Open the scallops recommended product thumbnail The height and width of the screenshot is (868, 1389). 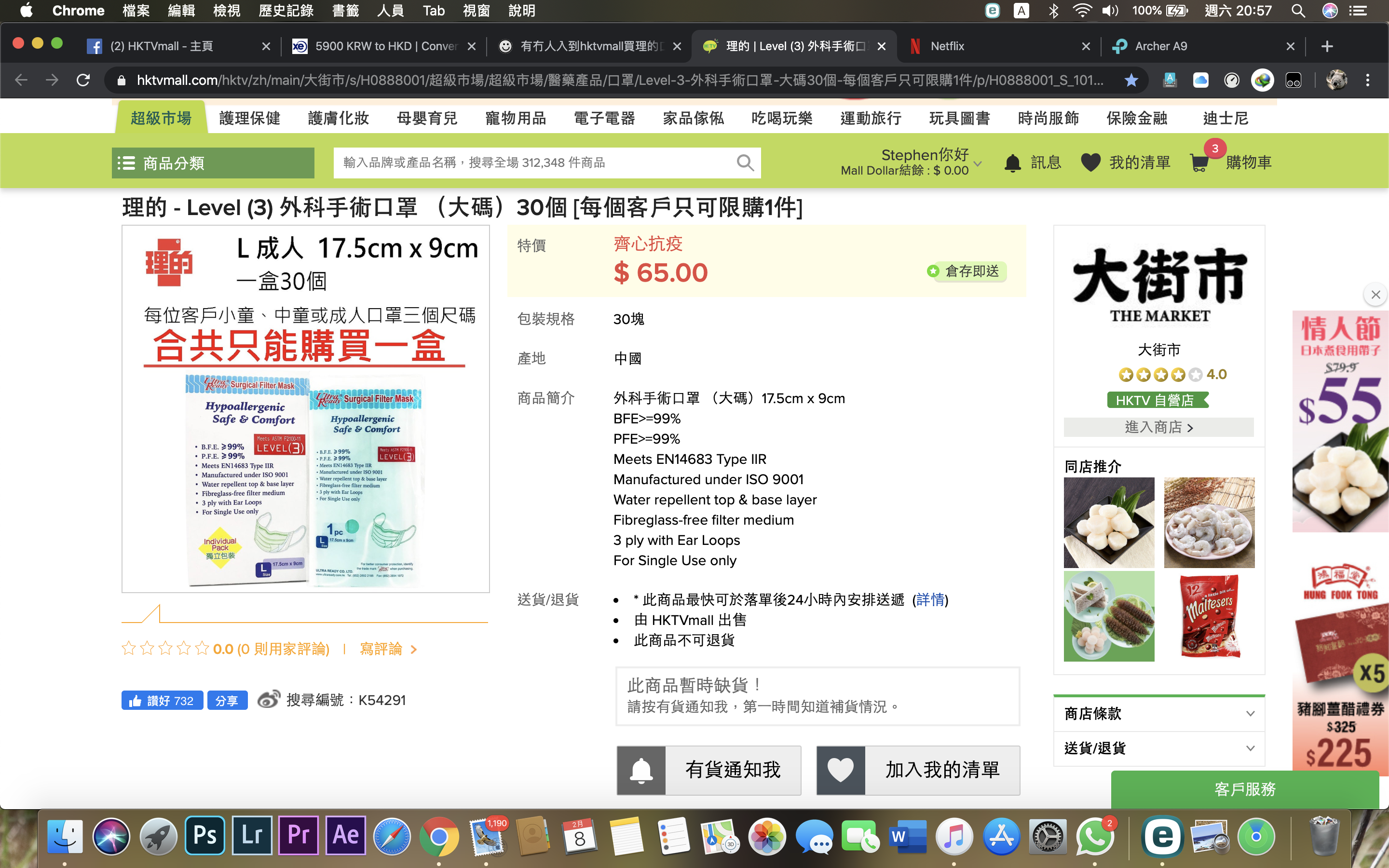tap(1109, 522)
